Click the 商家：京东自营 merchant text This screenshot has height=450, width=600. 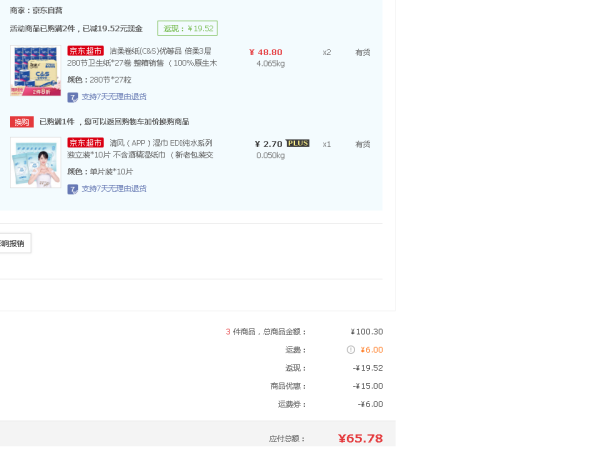[x=36, y=11]
